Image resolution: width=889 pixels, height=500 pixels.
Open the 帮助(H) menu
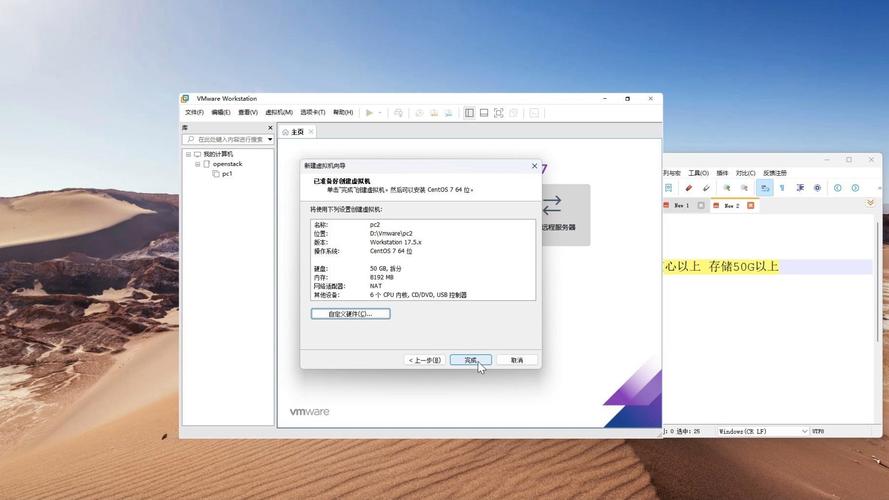tap(343, 112)
